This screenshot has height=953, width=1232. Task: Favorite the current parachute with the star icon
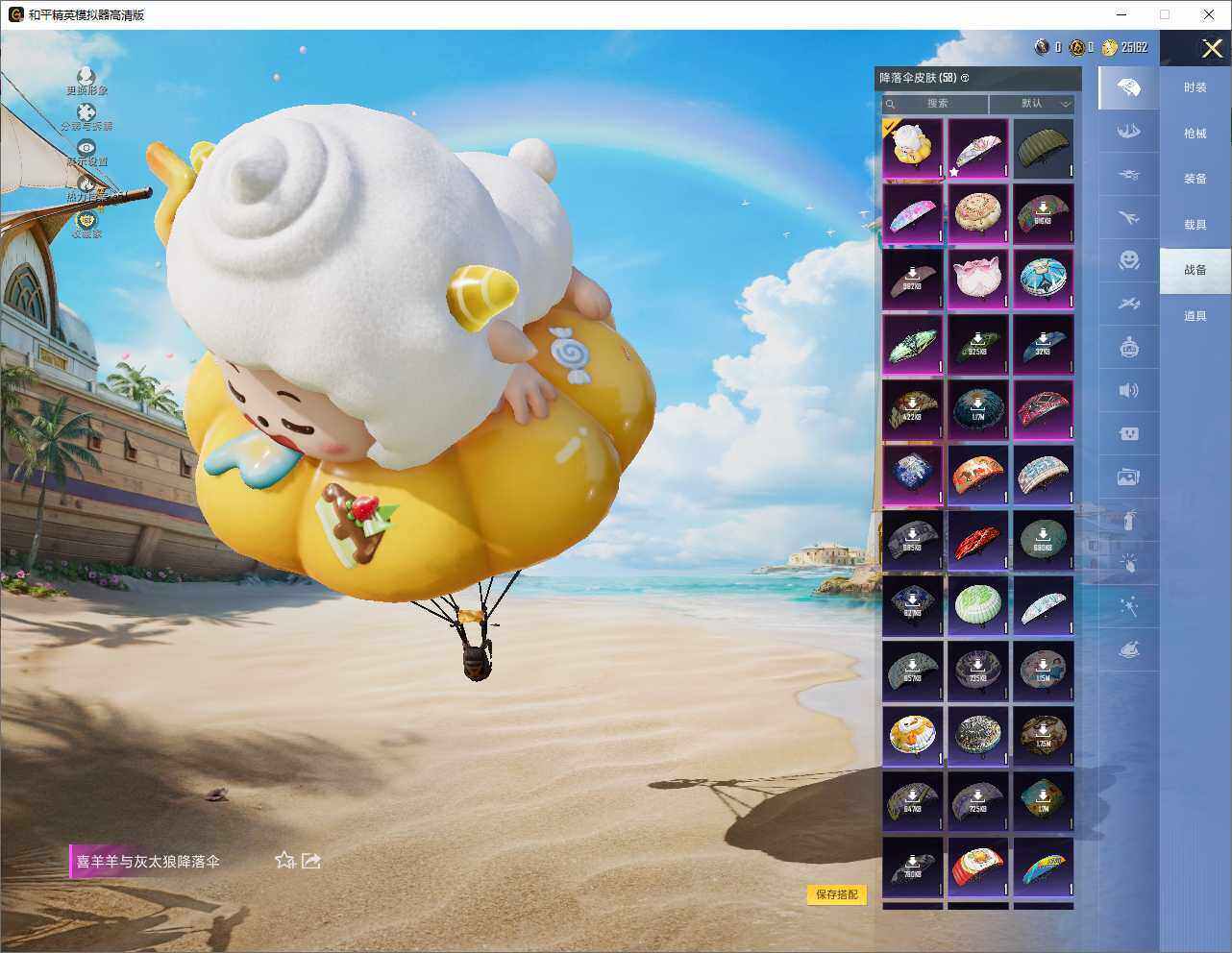pos(284,860)
